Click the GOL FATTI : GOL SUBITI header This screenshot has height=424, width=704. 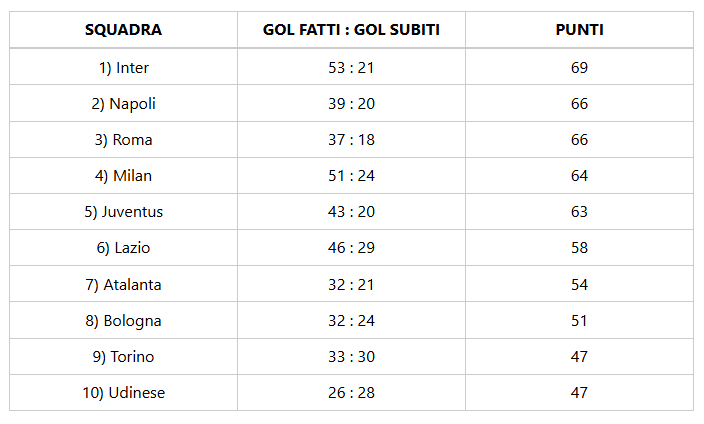point(351,30)
